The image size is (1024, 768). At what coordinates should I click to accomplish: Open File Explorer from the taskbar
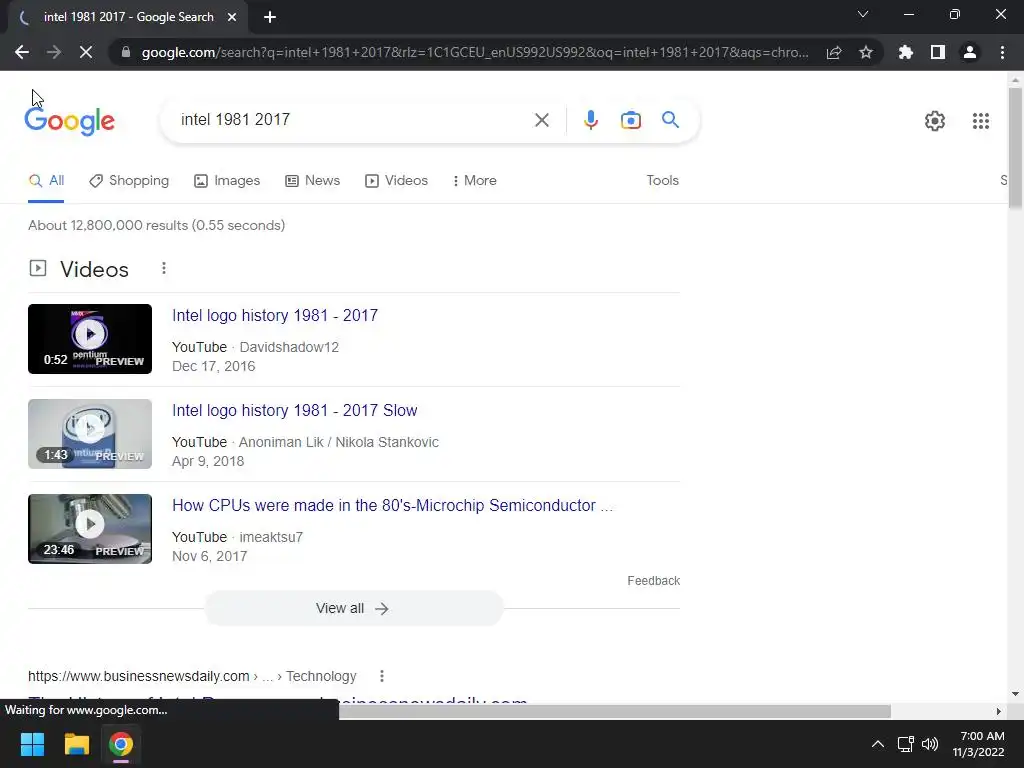76,744
